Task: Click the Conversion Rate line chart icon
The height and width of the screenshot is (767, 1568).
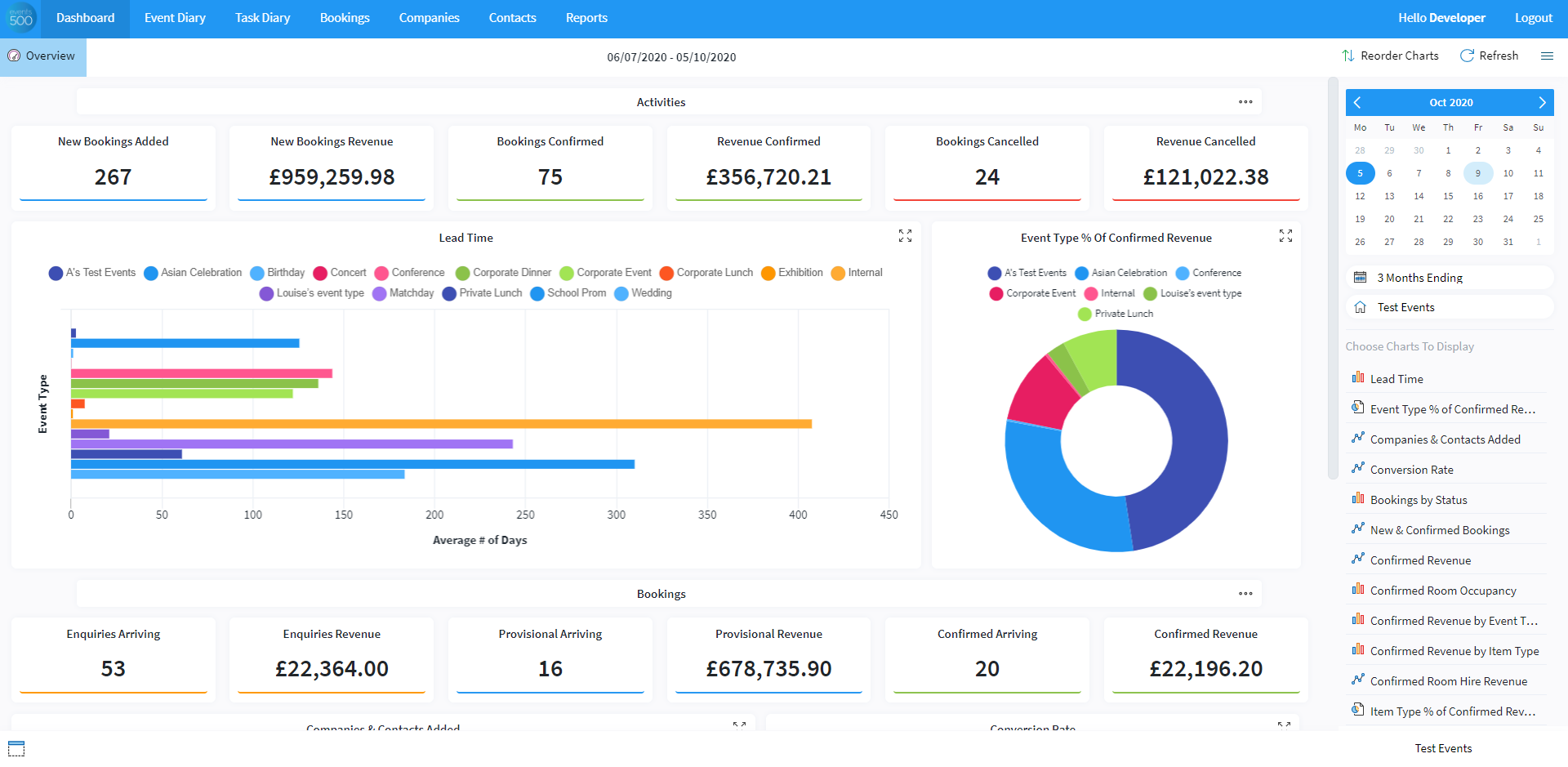Action: coord(1358,468)
